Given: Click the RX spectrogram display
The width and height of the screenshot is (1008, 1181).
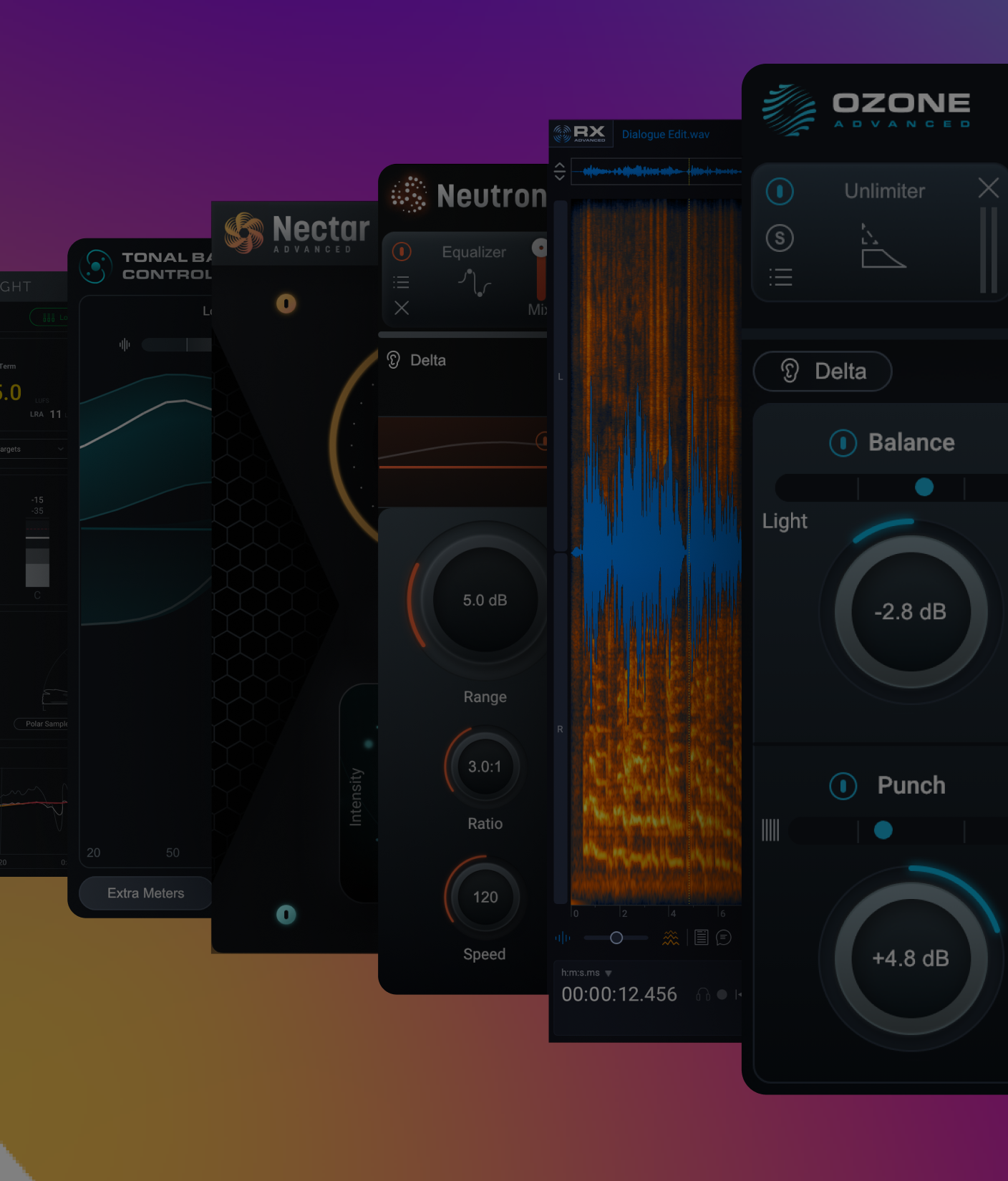Looking at the screenshot, I should (656, 551).
